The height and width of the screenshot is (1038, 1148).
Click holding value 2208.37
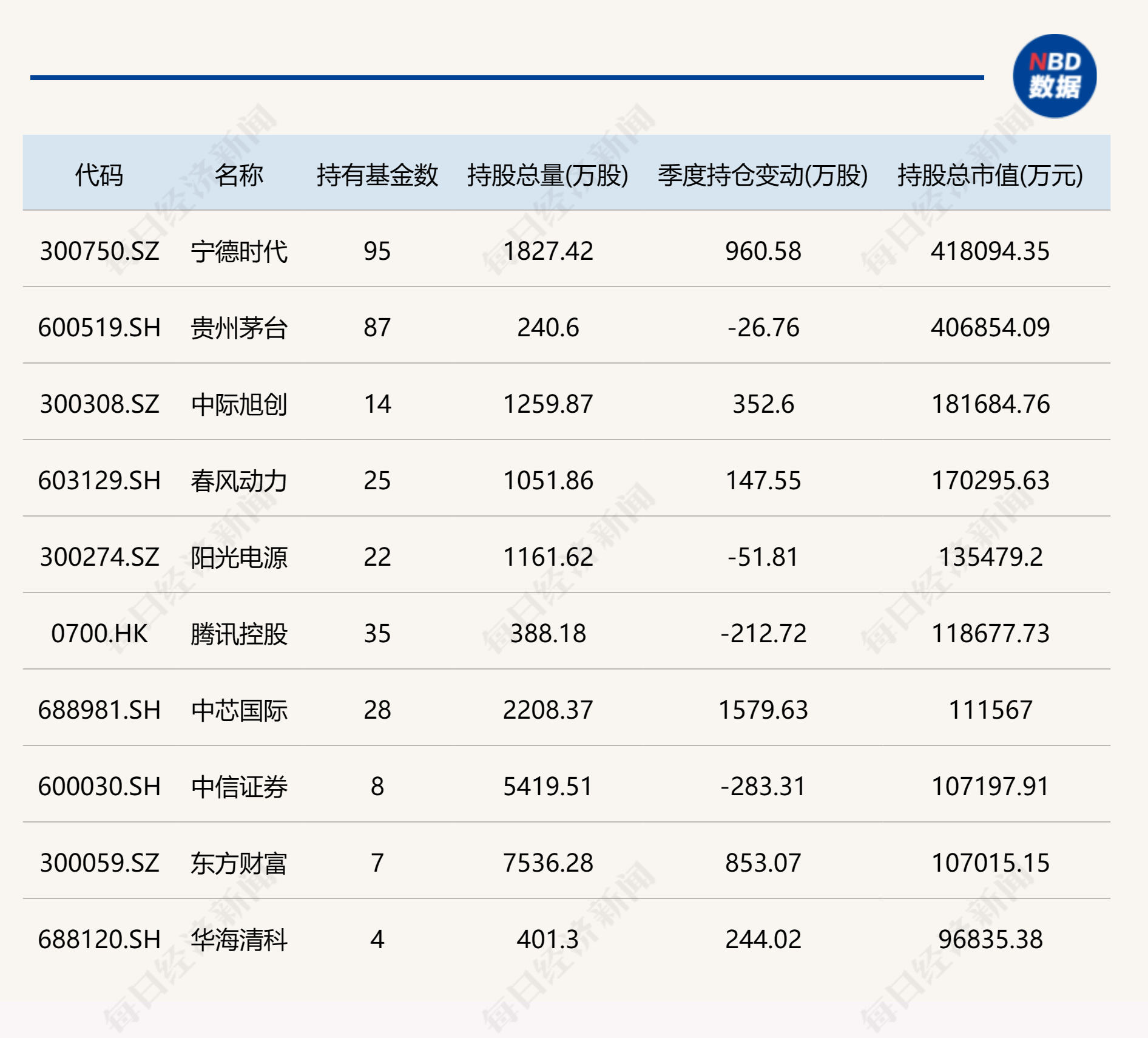548,710
